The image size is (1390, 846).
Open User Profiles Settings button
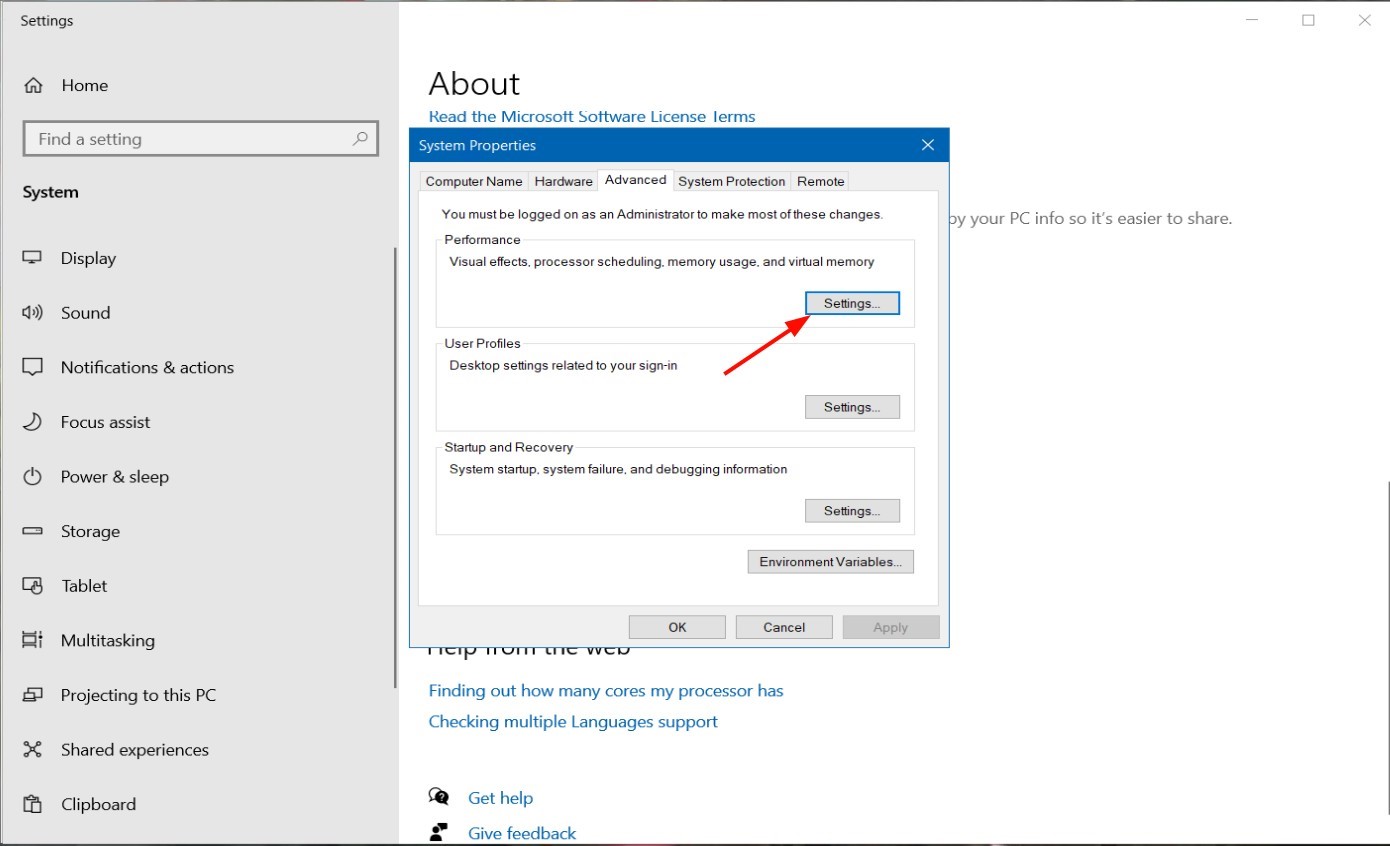pos(852,407)
